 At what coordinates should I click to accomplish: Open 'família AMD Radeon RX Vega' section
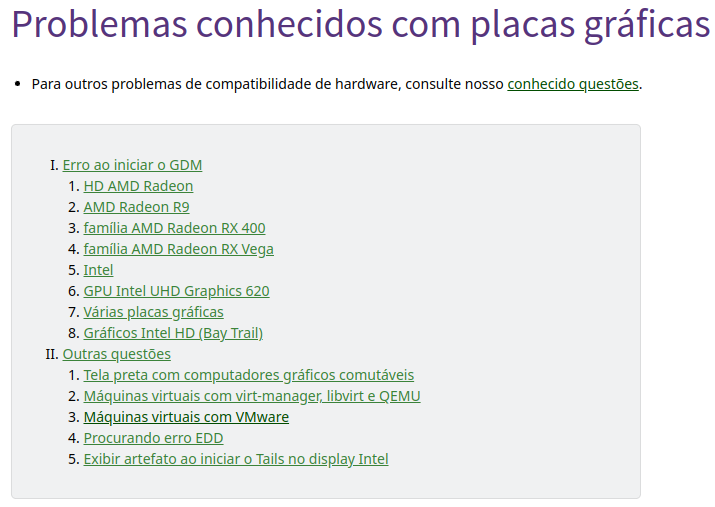click(x=178, y=249)
